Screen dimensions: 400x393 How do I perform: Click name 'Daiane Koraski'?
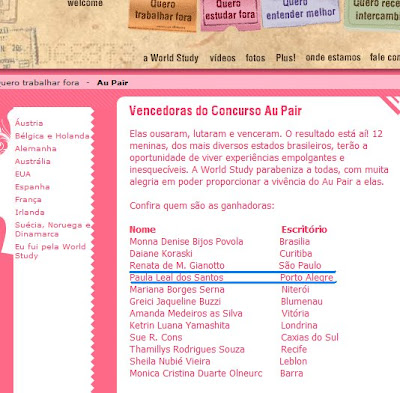click(x=161, y=254)
